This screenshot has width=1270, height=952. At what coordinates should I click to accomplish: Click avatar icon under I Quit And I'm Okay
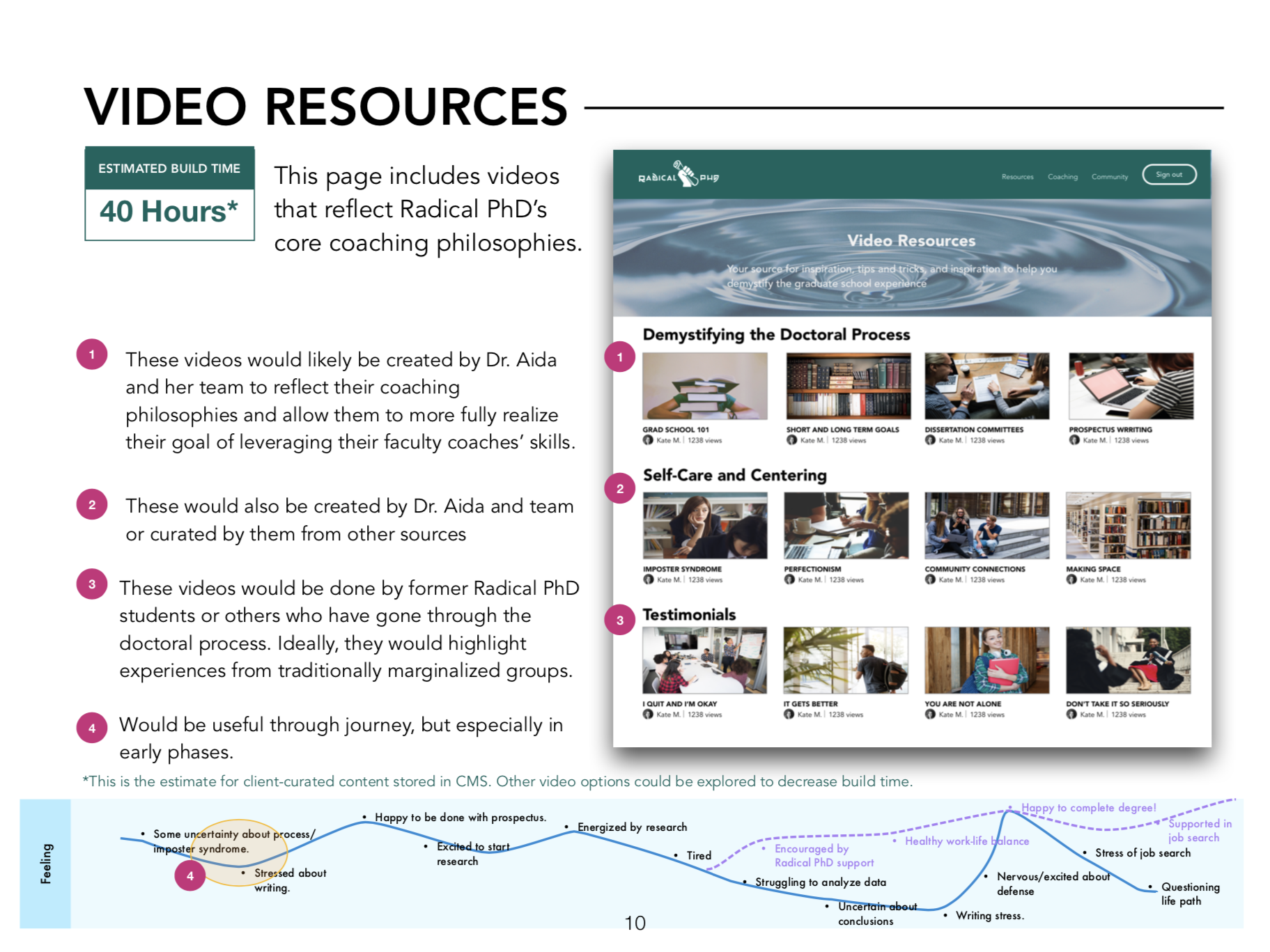coord(648,715)
